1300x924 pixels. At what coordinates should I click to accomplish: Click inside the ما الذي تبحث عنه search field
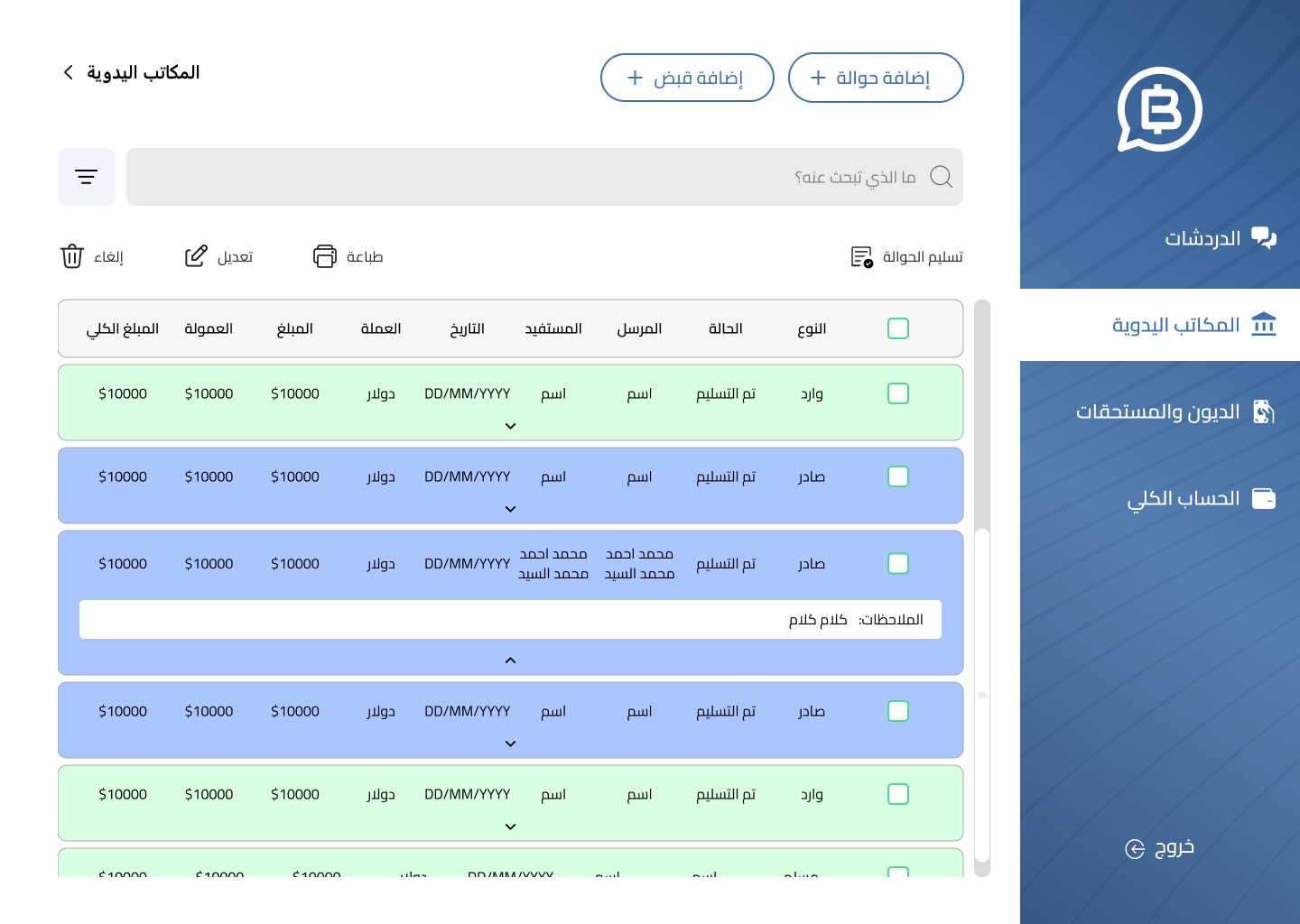[812, 177]
